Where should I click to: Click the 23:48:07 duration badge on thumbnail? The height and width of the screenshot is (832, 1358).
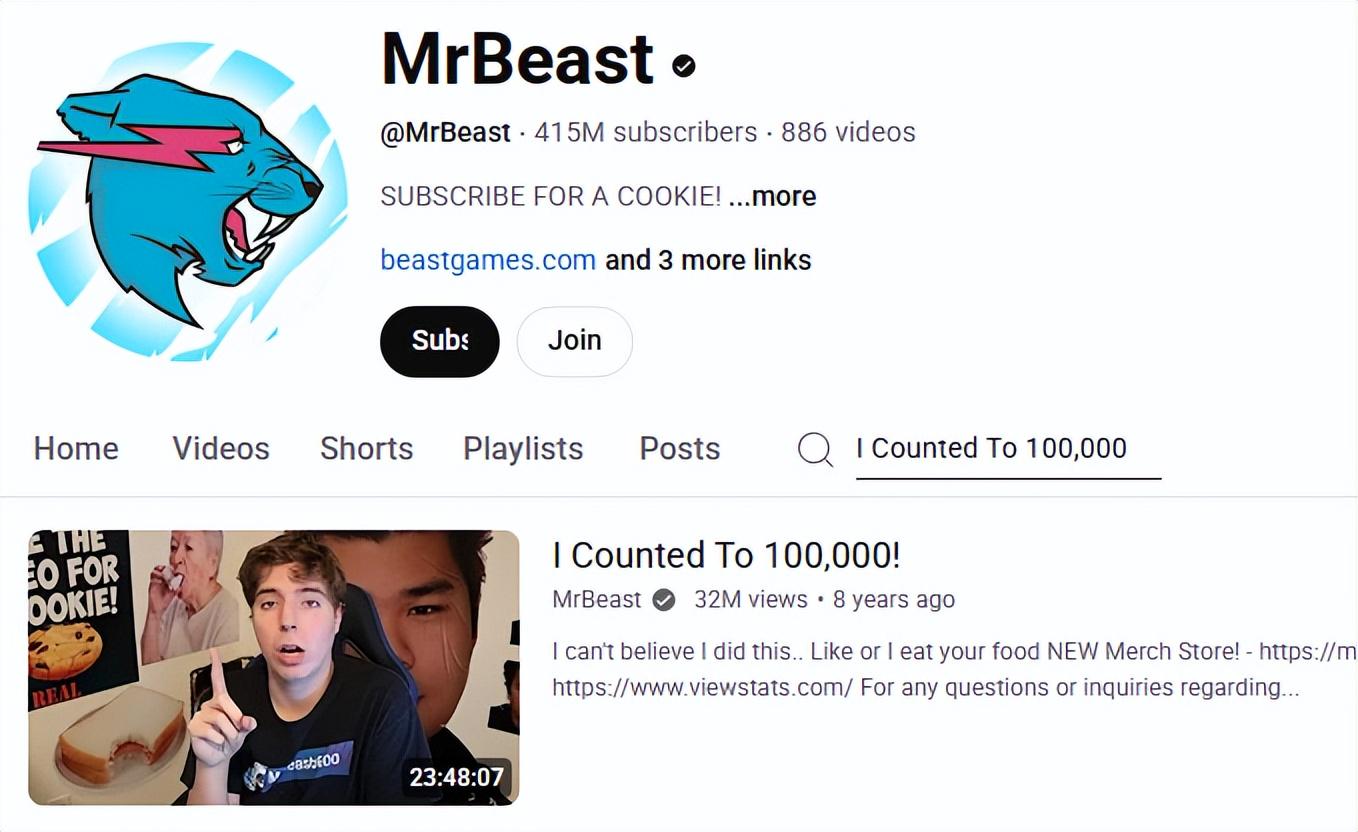457,777
